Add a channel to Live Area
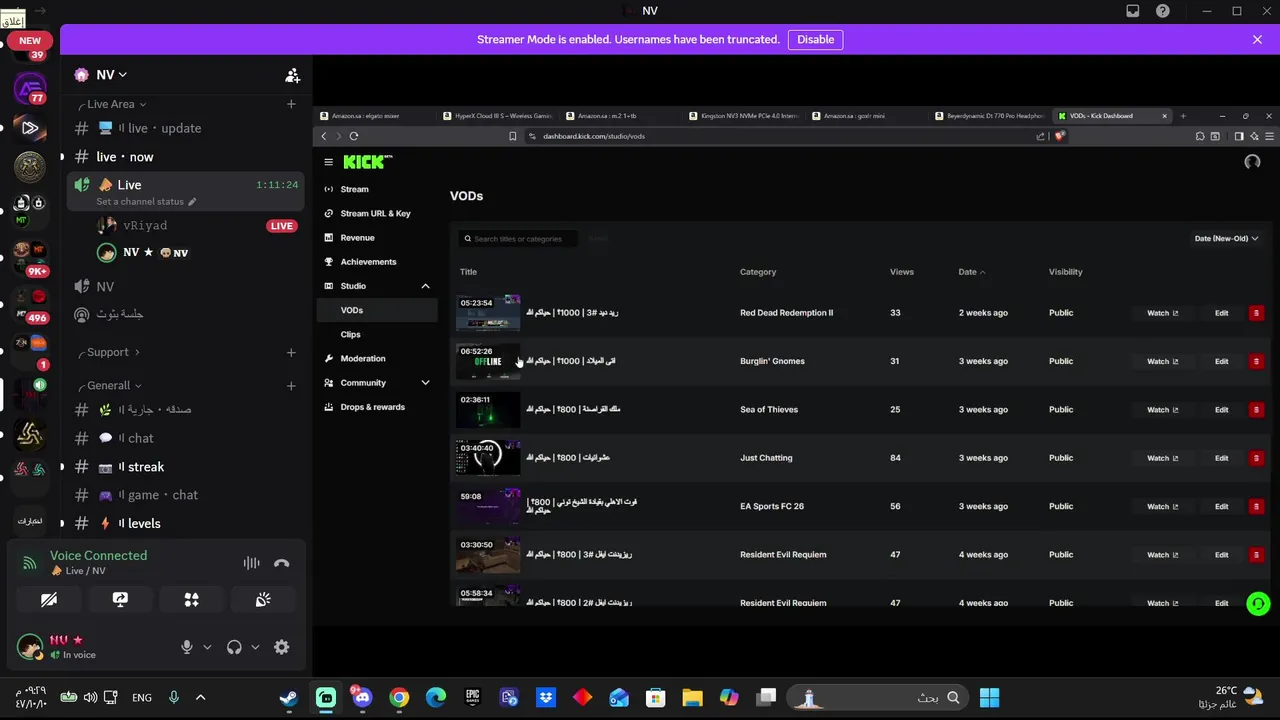This screenshot has height=720, width=1280. [x=291, y=104]
